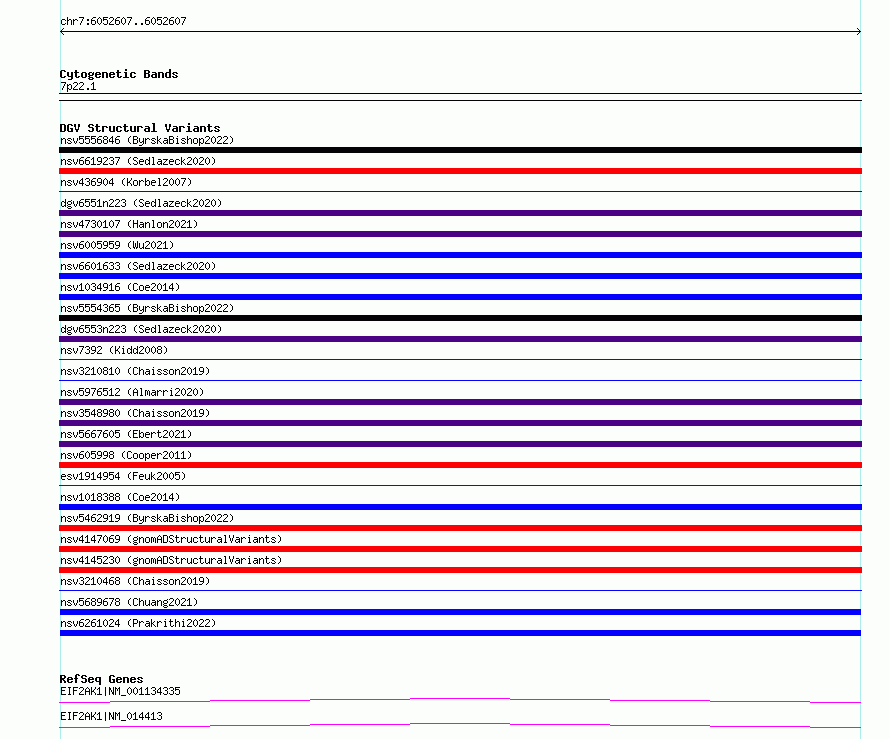Open variant dgv6551n223 (Sedlazeck2020)
The width and height of the screenshot is (890, 739).
[141, 203]
